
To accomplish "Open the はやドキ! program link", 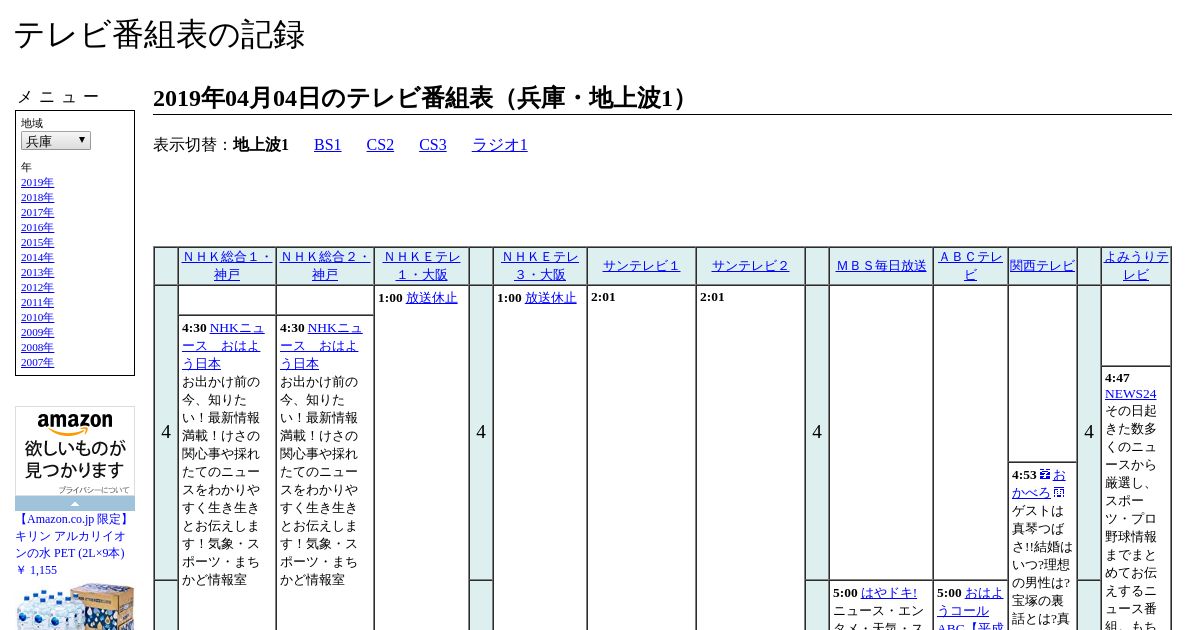I will click(x=889, y=593).
